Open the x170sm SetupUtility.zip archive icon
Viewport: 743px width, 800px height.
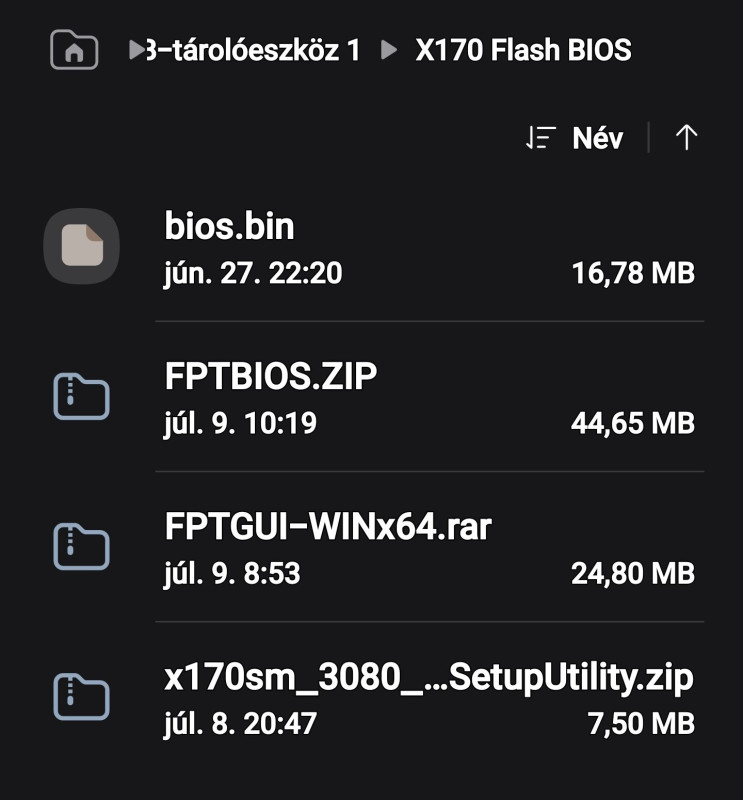82,696
